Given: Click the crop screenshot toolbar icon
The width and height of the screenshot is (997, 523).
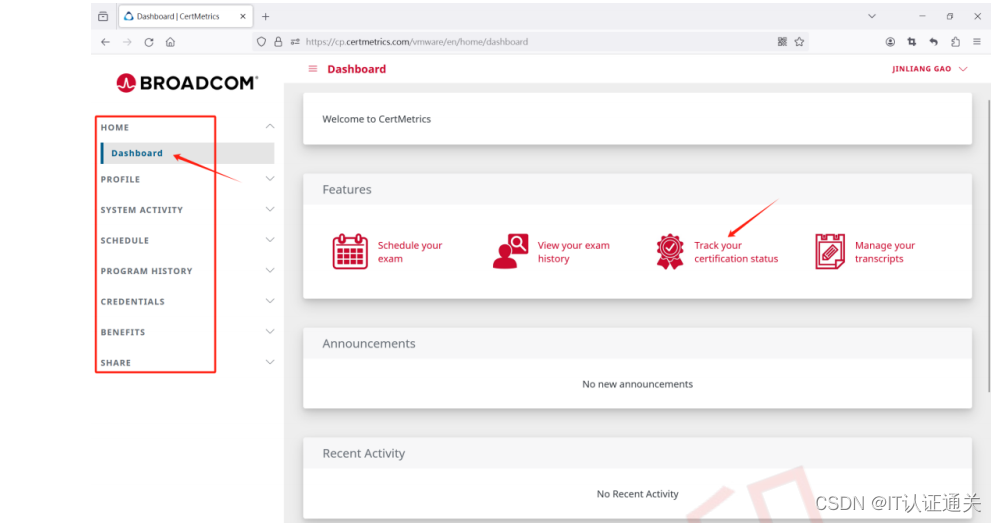Looking at the screenshot, I should (912, 42).
